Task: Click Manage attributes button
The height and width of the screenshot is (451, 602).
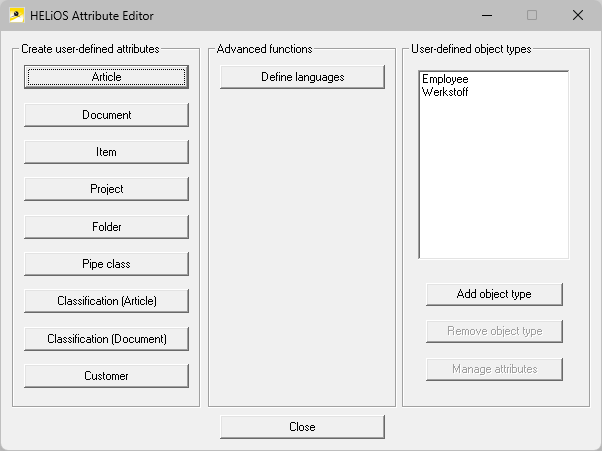Action: click(494, 369)
